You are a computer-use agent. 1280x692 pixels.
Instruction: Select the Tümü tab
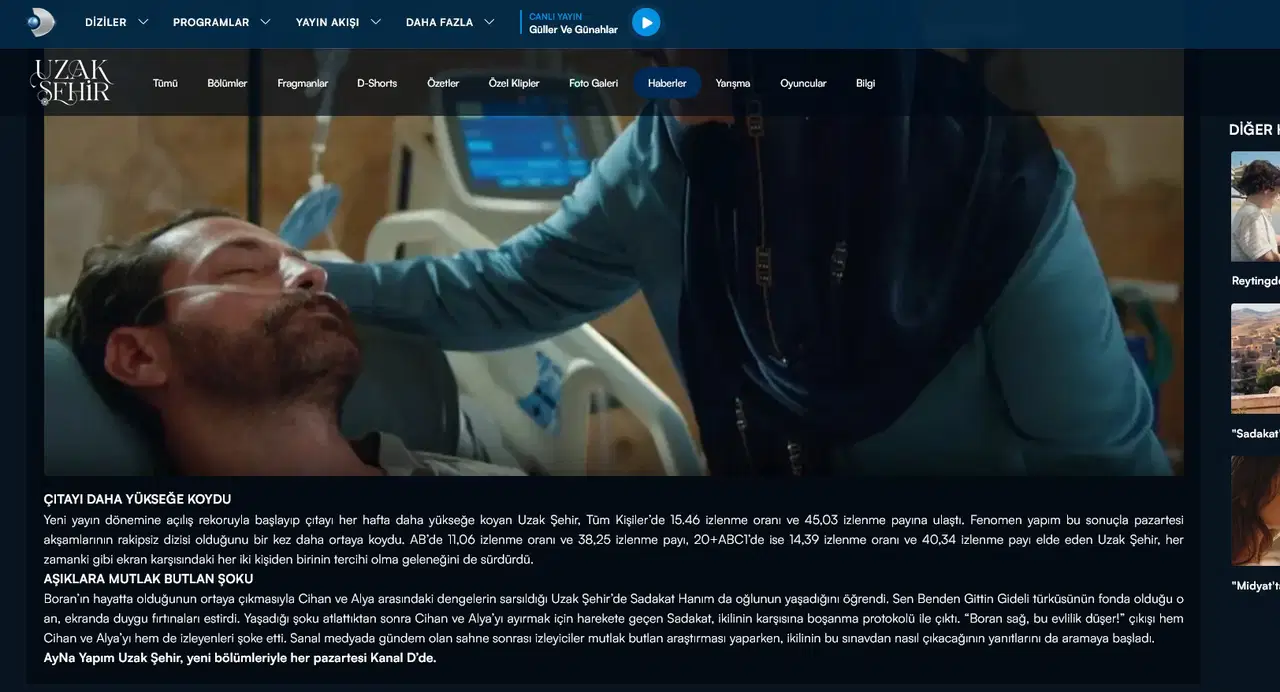click(165, 83)
